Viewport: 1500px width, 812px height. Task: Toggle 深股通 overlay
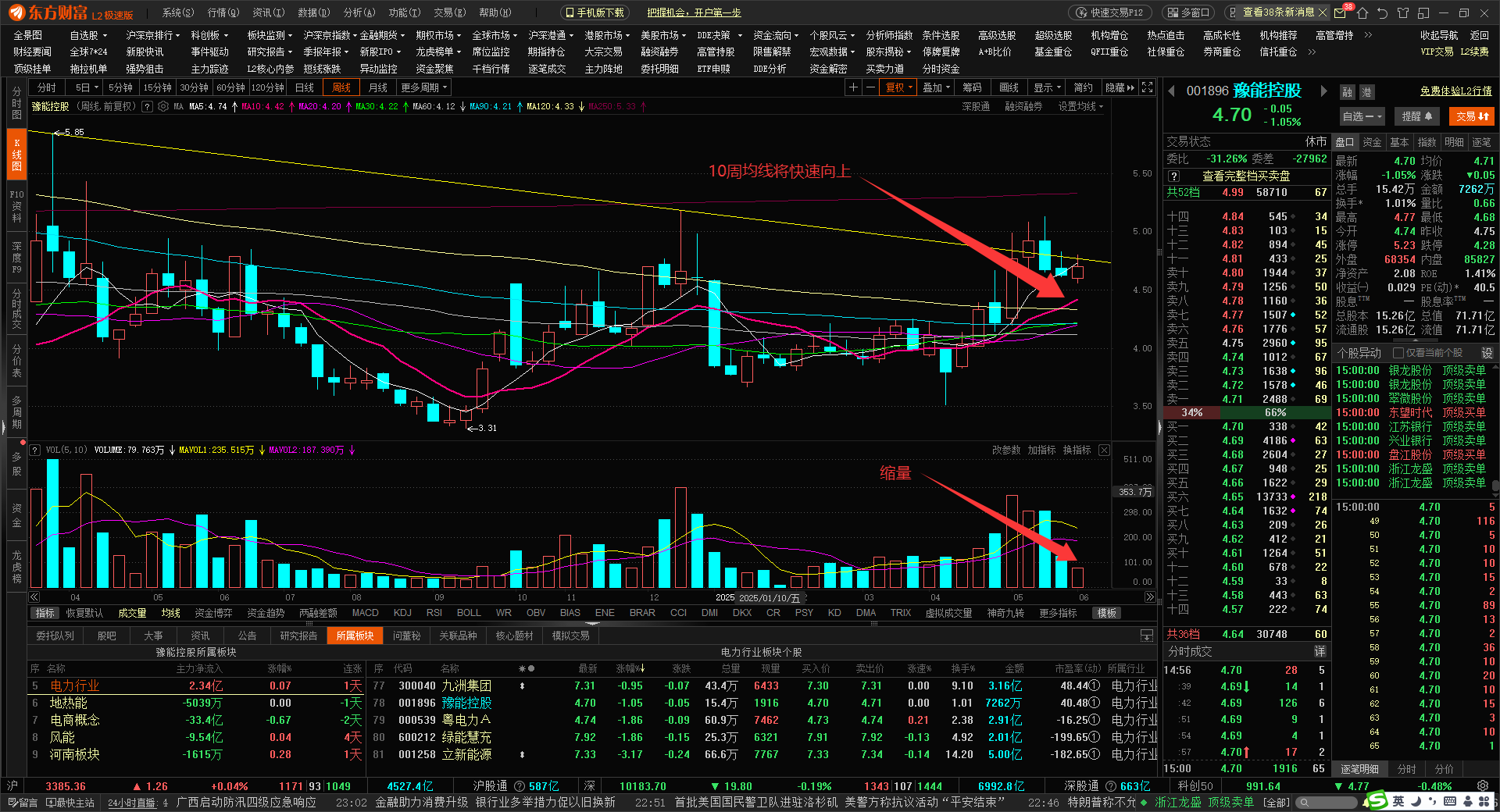(976, 106)
